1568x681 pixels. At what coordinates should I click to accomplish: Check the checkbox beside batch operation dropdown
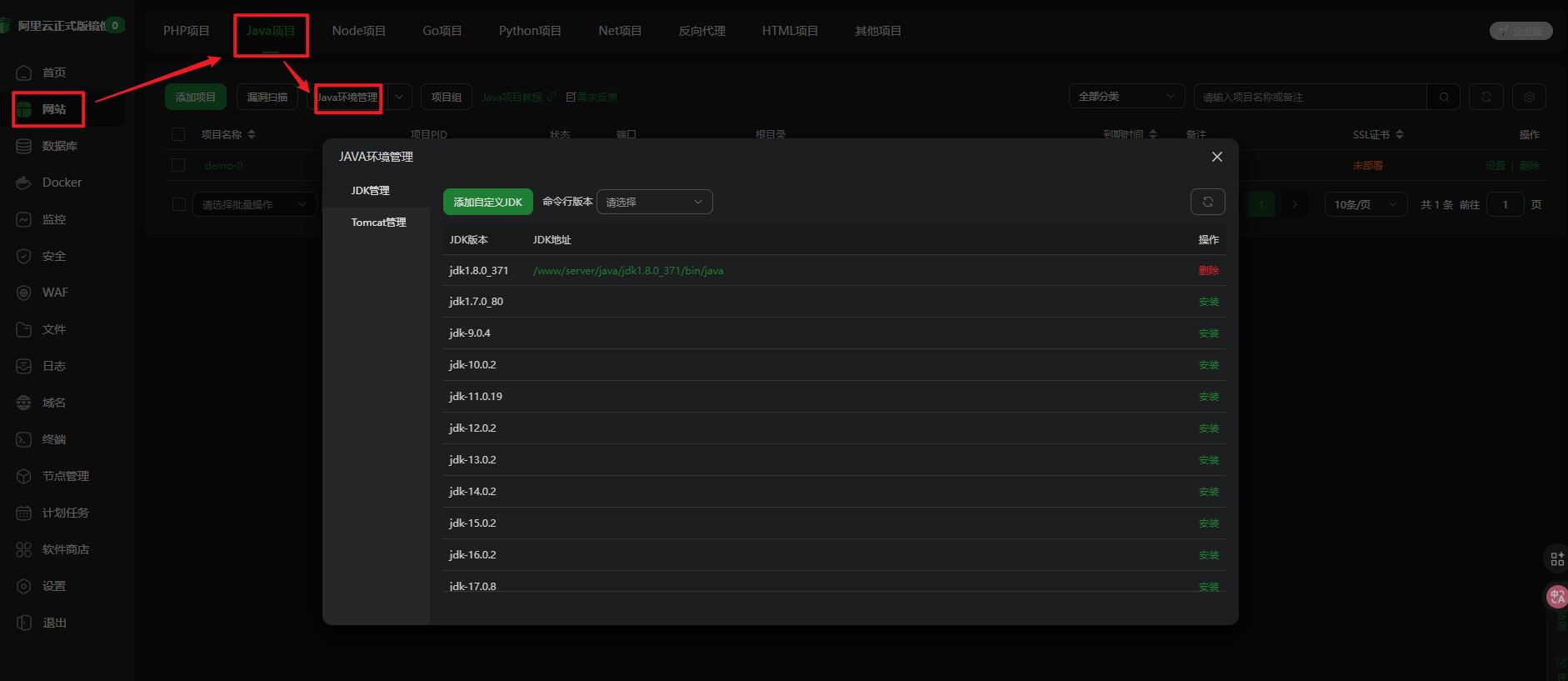click(x=178, y=204)
